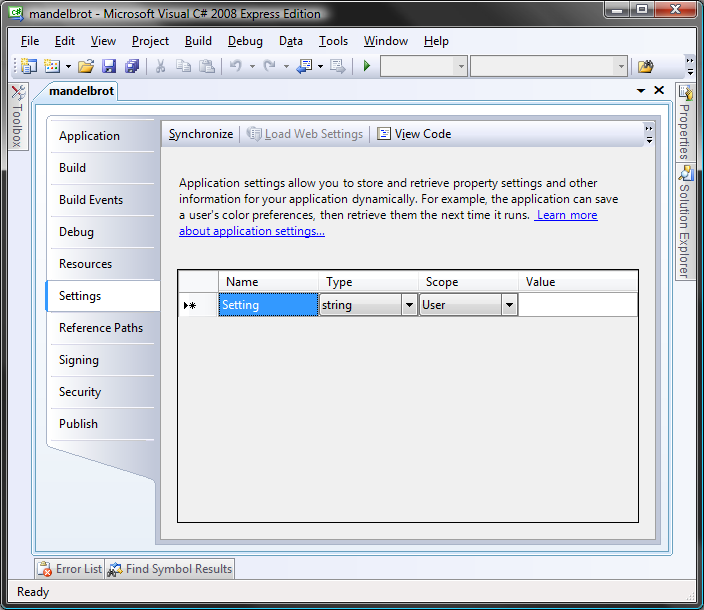Image resolution: width=704 pixels, height=610 pixels.
Task: Open the Help menu
Action: pyautogui.click(x=436, y=41)
